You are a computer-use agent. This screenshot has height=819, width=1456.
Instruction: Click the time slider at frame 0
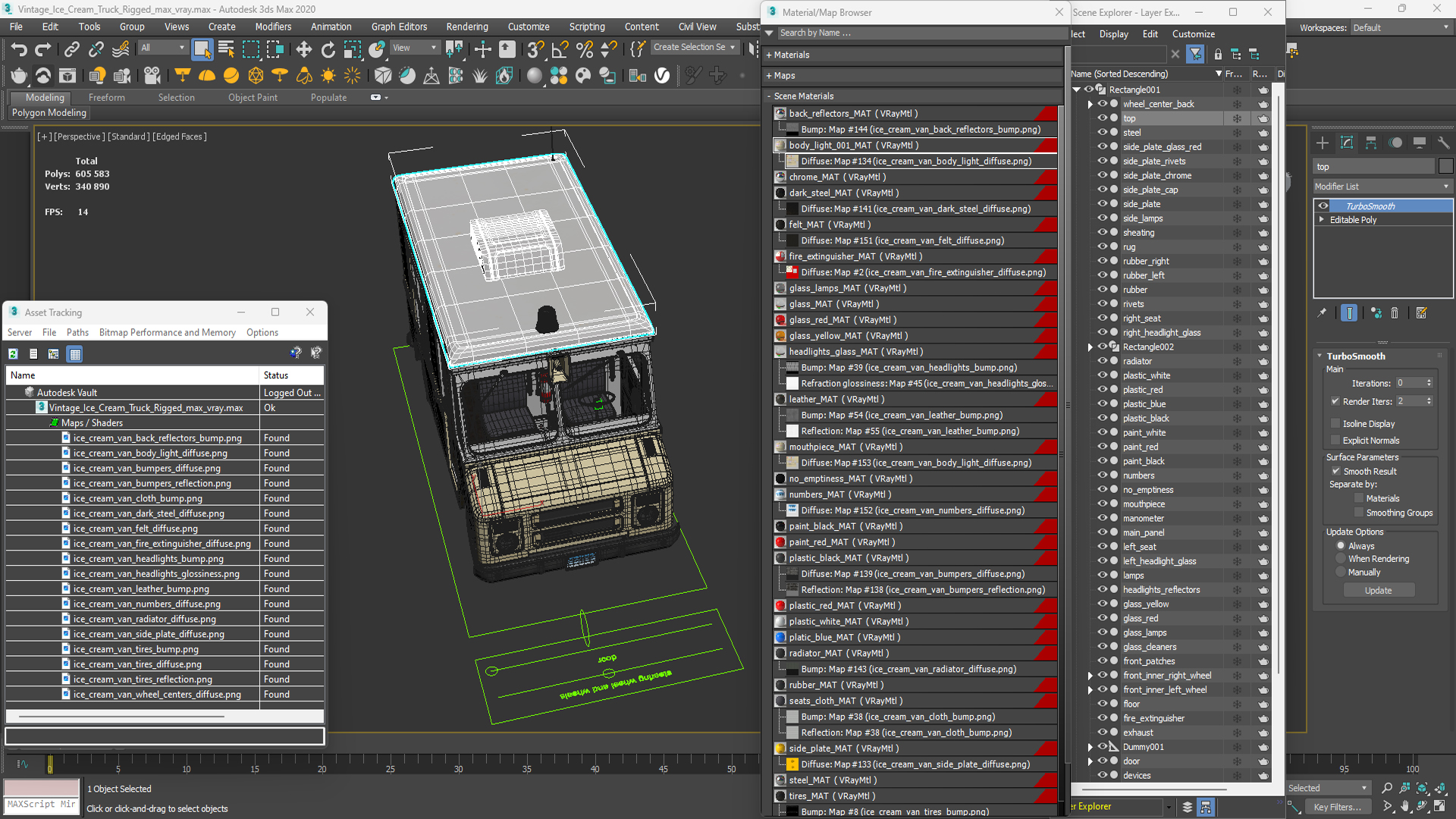(50, 764)
